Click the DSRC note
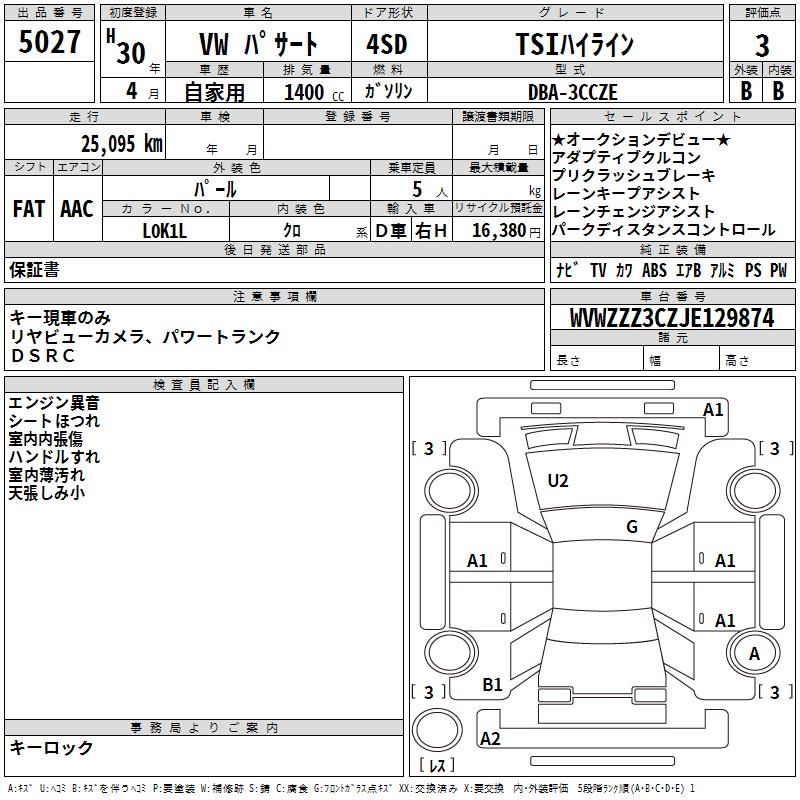Image resolution: width=800 pixels, height=800 pixels. [x=43, y=356]
